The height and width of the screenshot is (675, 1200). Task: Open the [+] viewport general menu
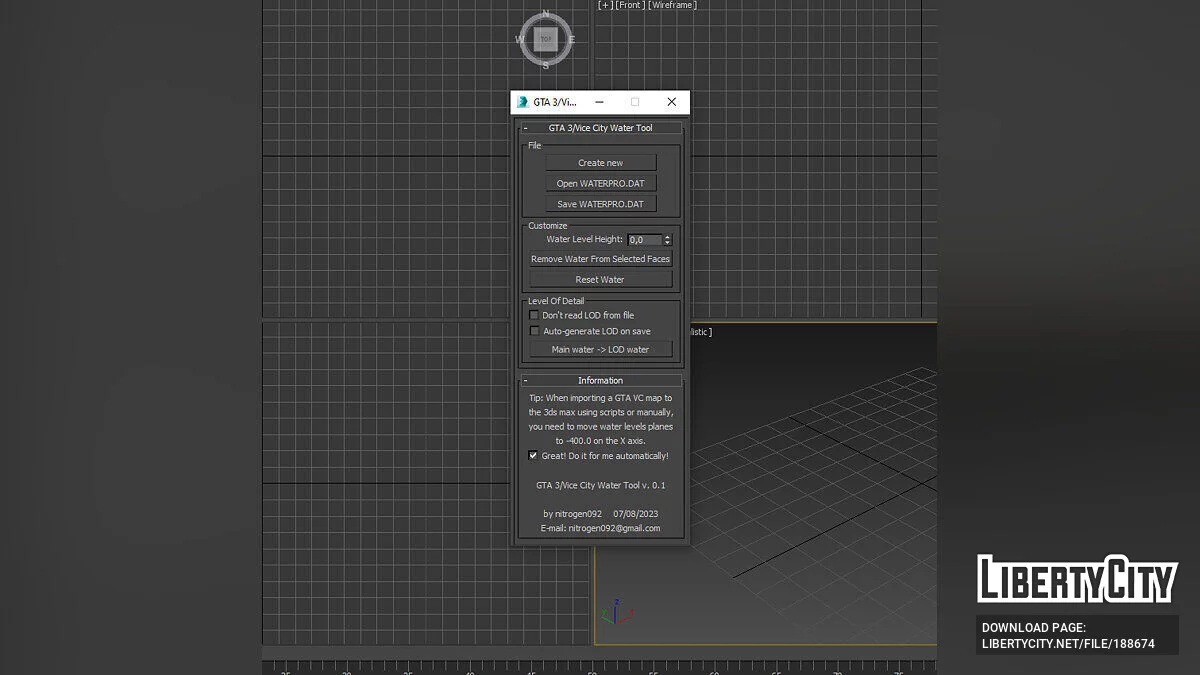click(x=605, y=5)
